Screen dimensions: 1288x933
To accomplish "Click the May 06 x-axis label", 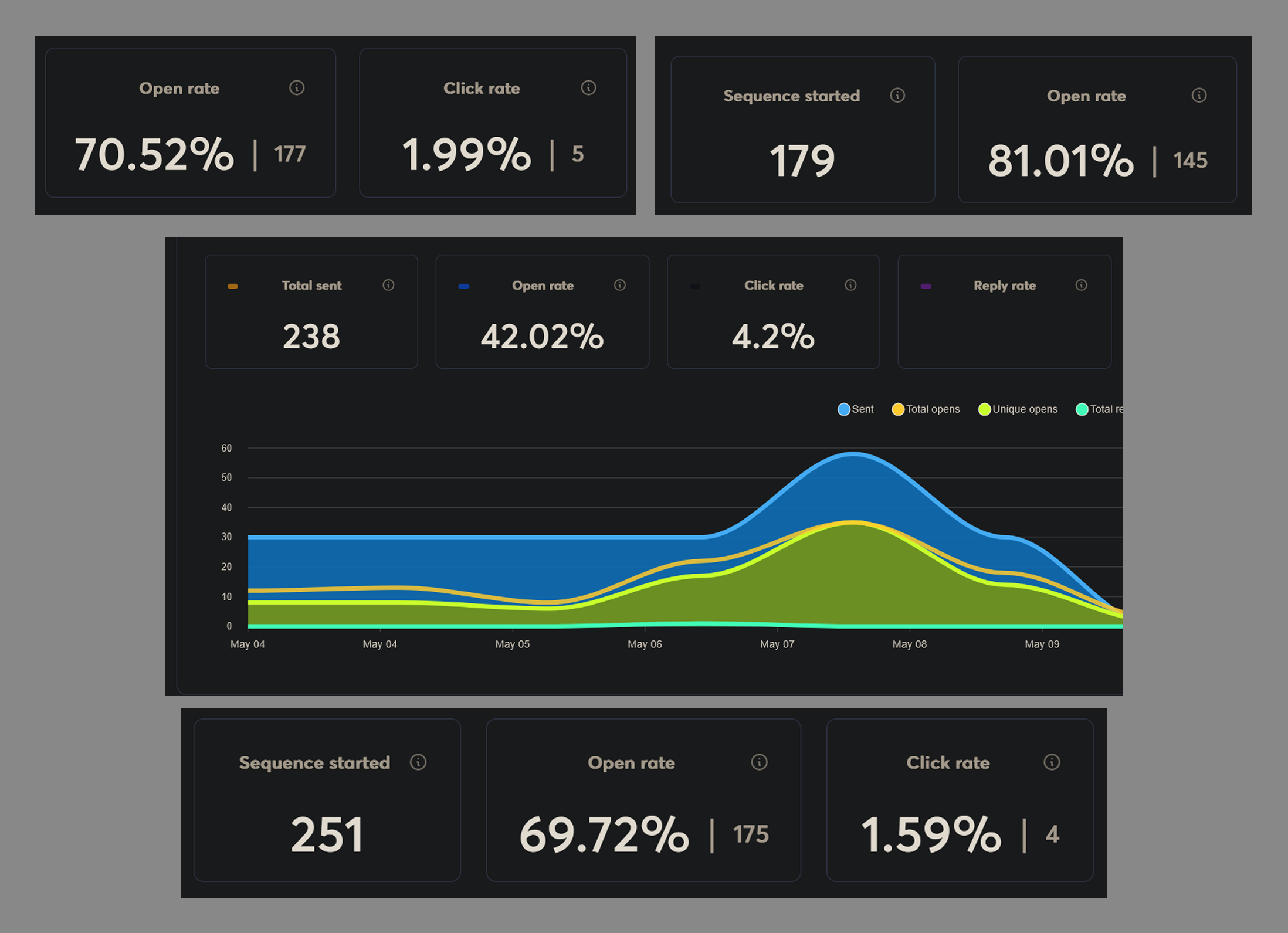I will (x=645, y=644).
